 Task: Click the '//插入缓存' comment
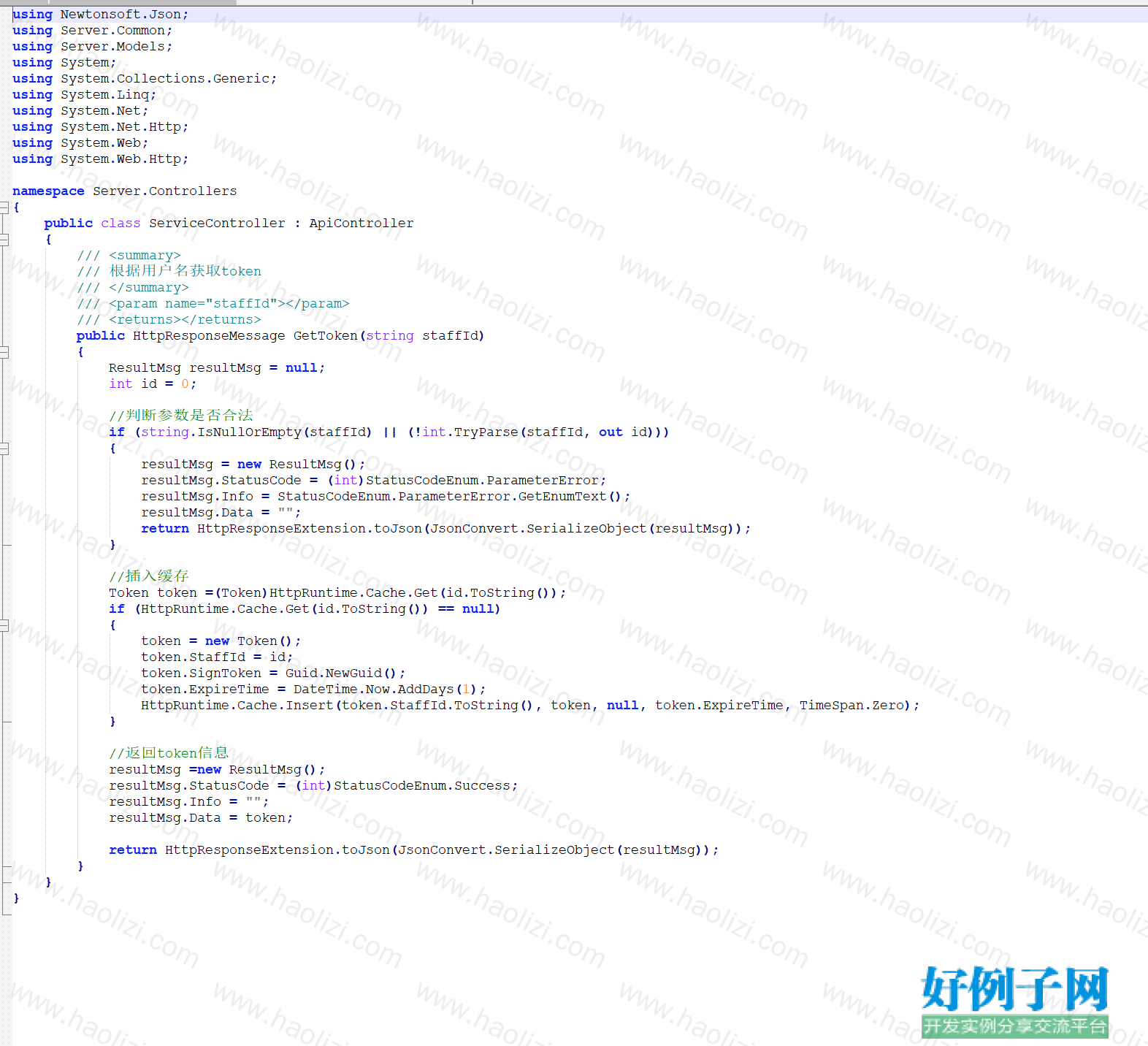click(x=149, y=576)
